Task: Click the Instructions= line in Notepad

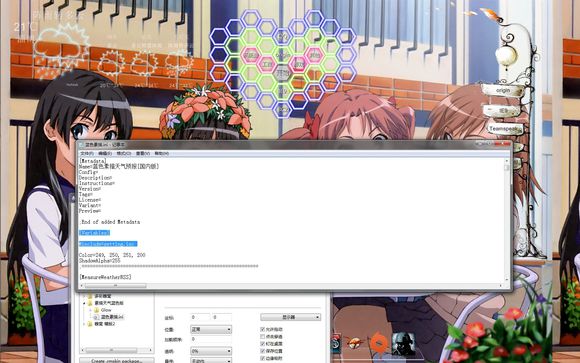Action: pos(97,183)
